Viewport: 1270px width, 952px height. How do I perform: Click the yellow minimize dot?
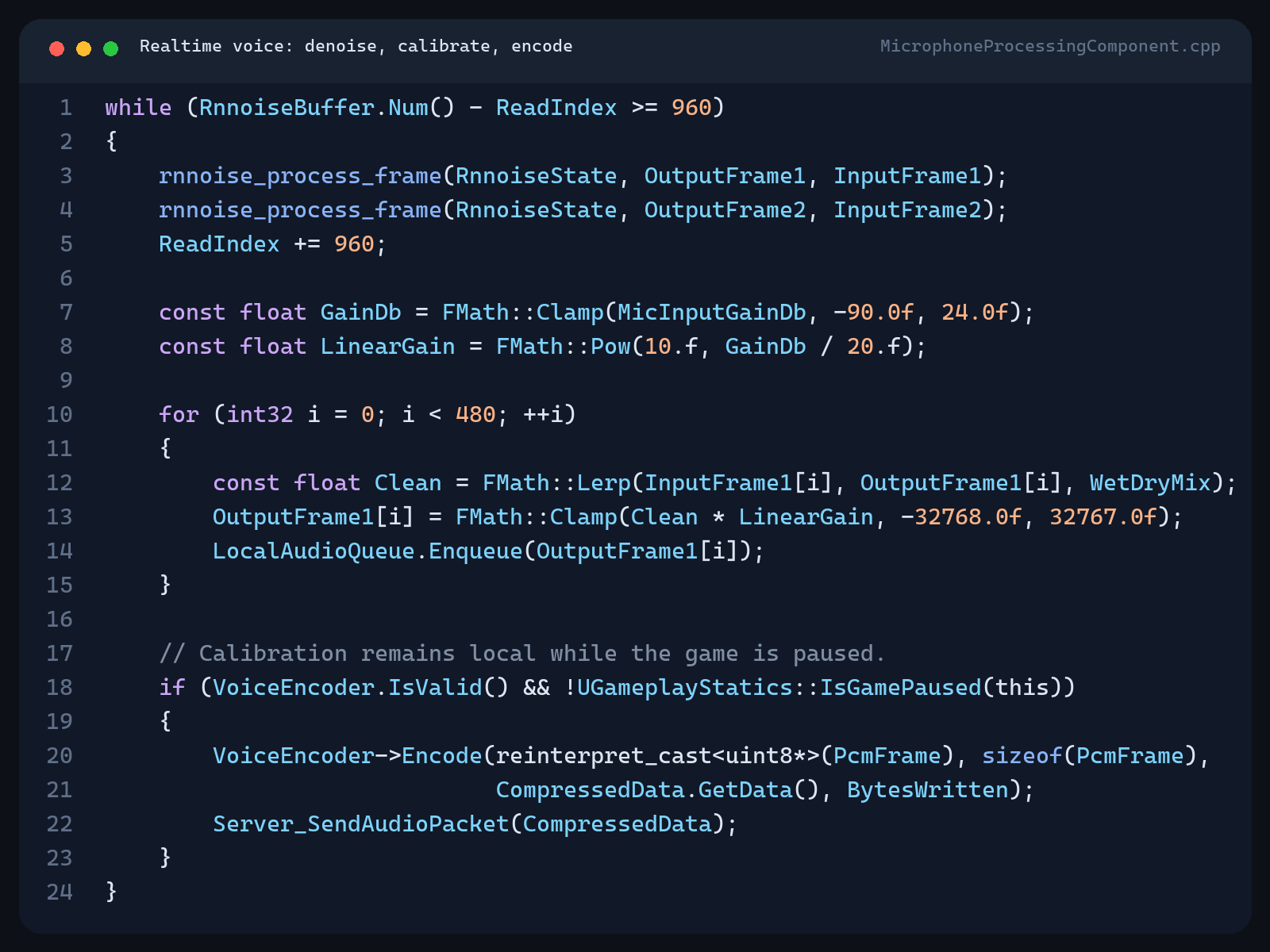click(83, 48)
